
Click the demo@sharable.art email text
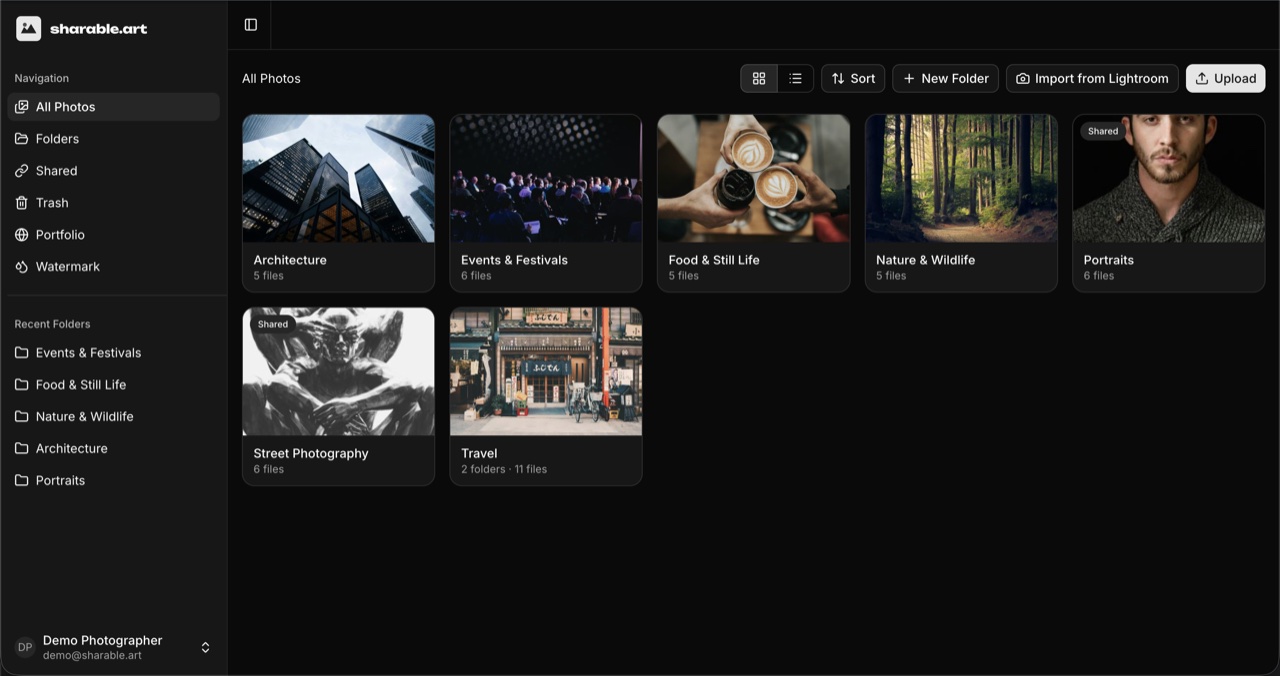coord(92,656)
